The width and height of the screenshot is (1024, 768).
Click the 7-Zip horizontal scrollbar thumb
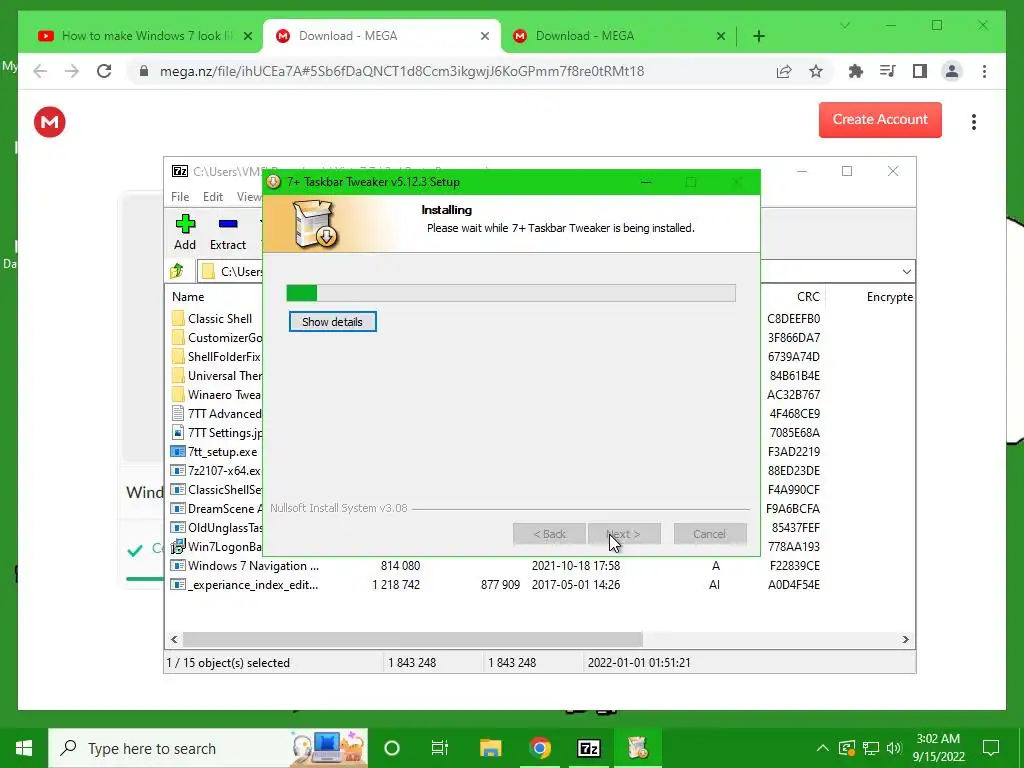413,639
